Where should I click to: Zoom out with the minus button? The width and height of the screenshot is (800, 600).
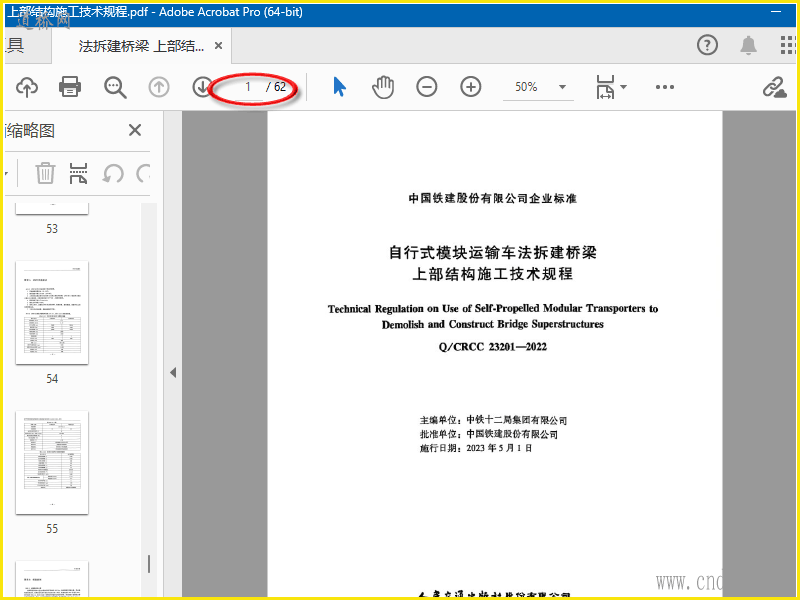point(427,87)
